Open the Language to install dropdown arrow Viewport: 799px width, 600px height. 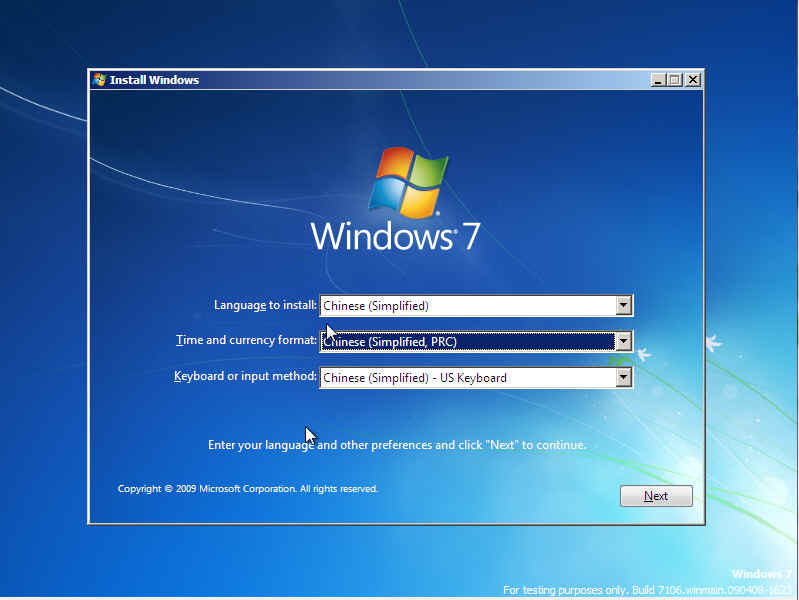[x=623, y=305]
